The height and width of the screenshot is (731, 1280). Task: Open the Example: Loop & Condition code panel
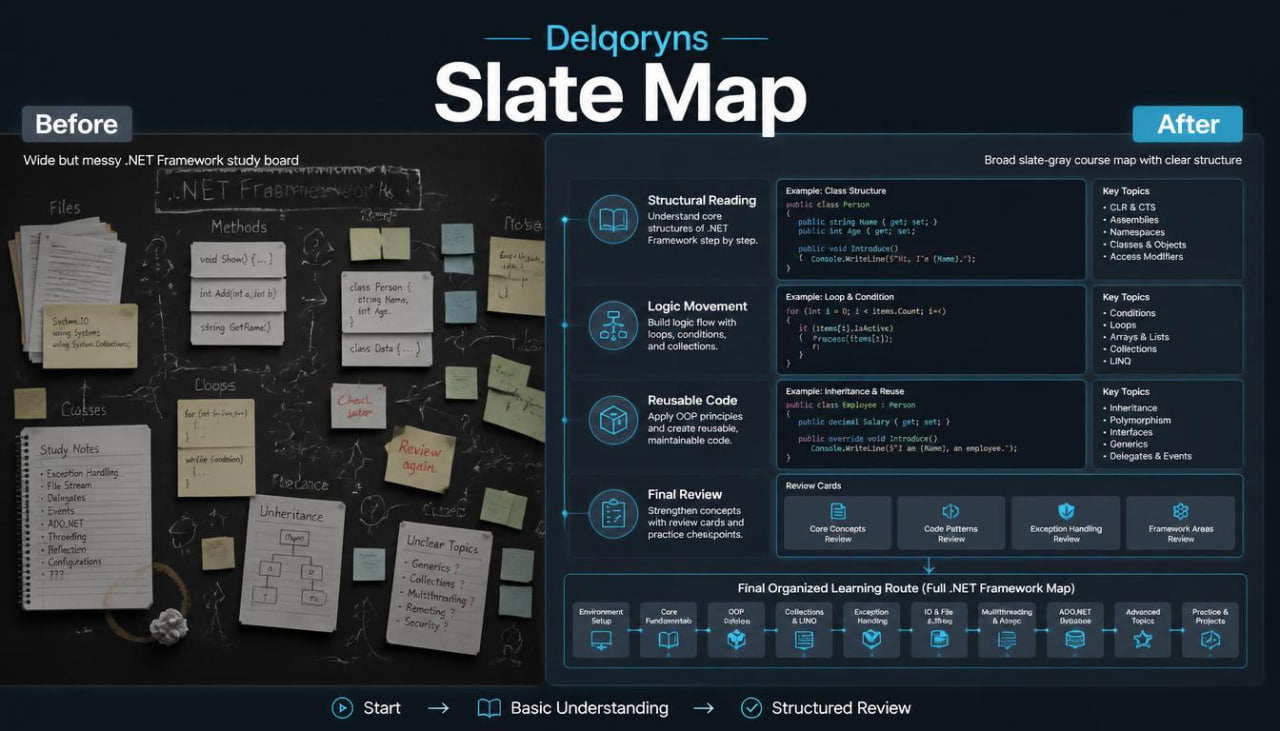(x=931, y=328)
